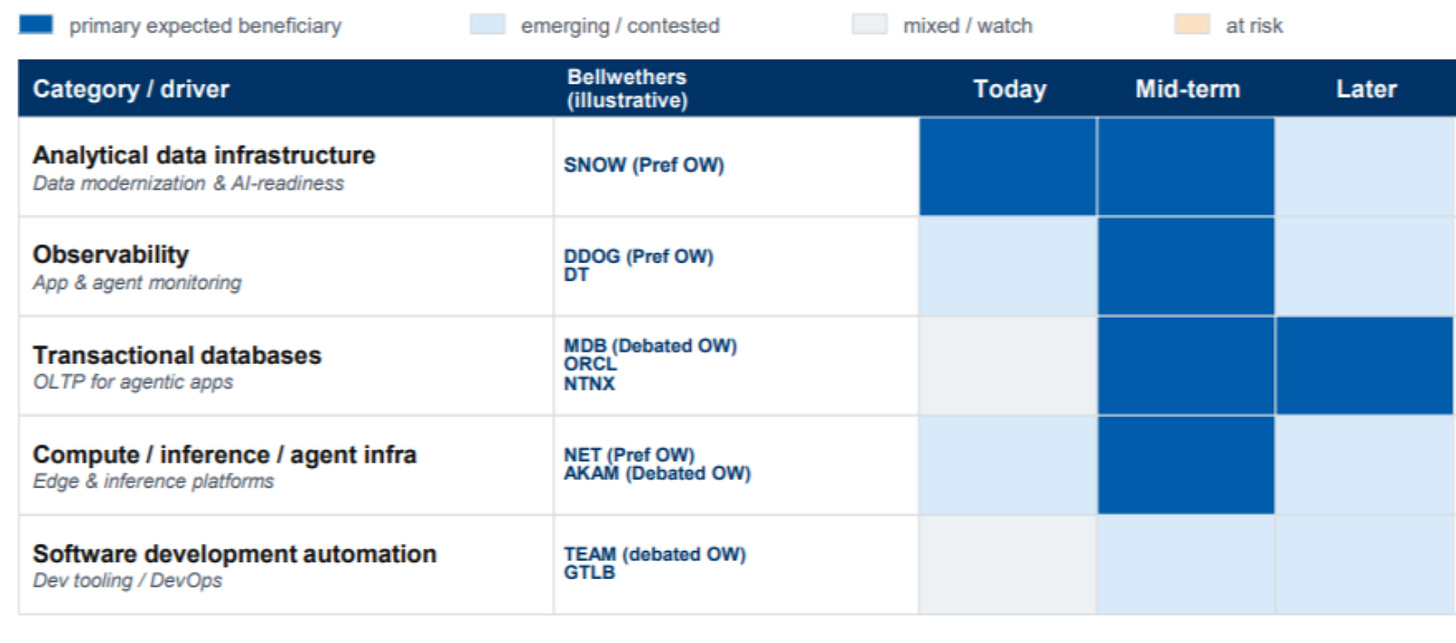The height and width of the screenshot is (643, 1456).
Task: Click the SNOW (Pref OW) ticker text
Action: [x=644, y=166]
